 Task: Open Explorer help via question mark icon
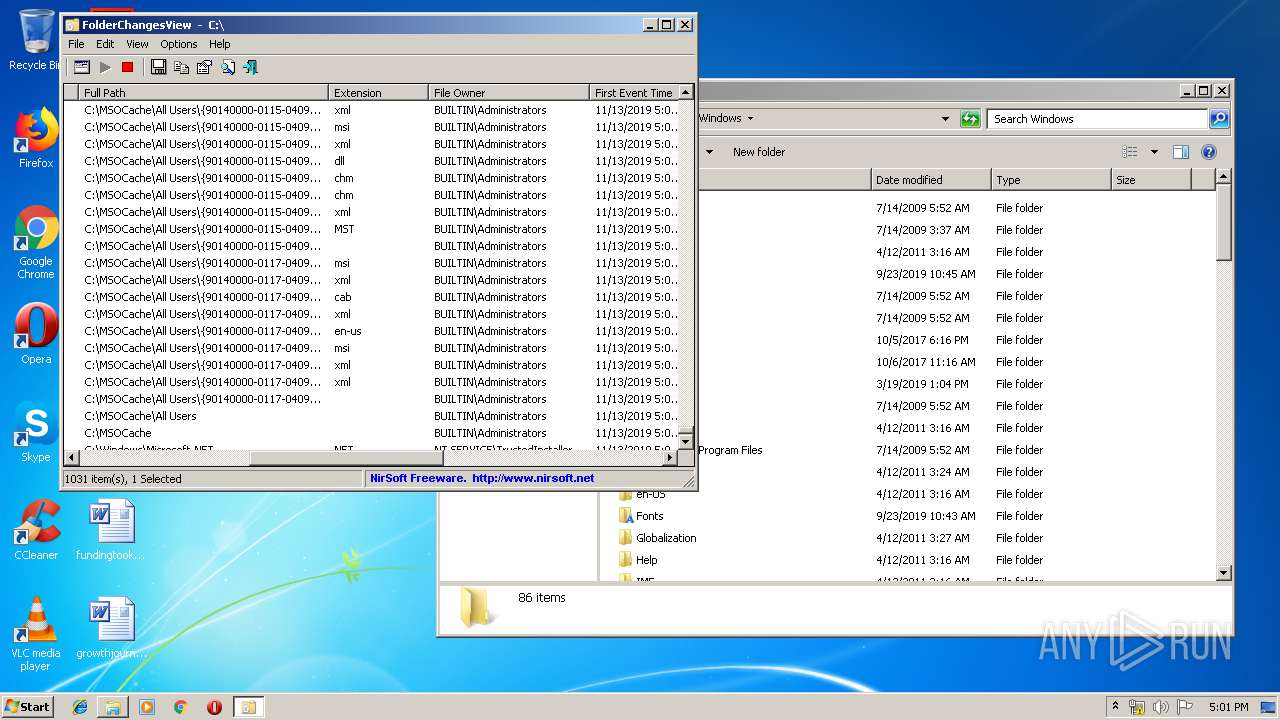click(1208, 152)
